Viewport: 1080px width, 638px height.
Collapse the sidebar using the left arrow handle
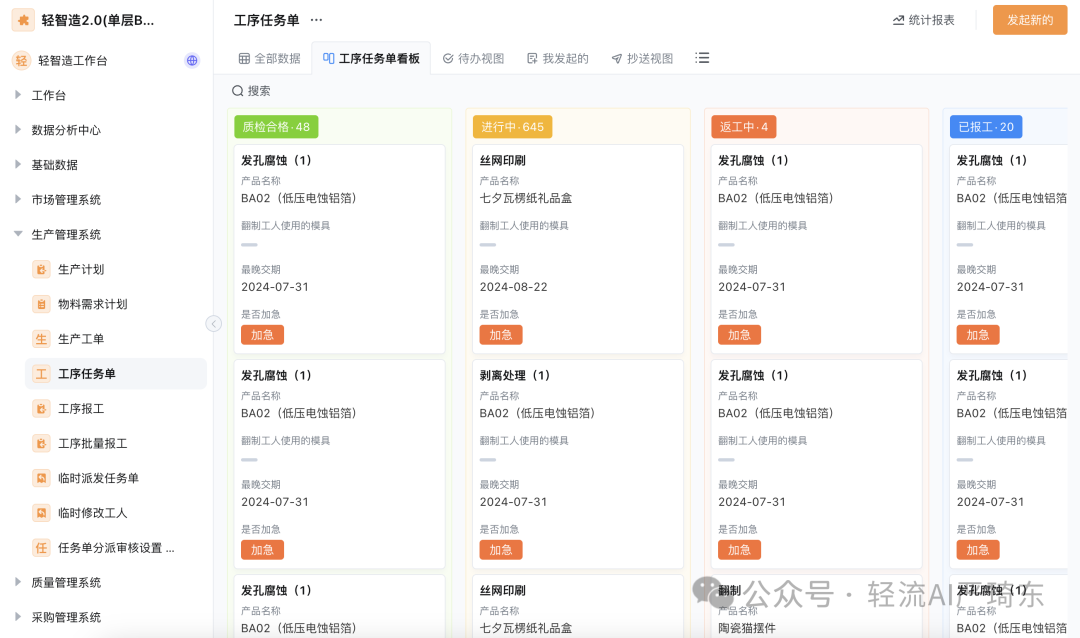coord(213,323)
